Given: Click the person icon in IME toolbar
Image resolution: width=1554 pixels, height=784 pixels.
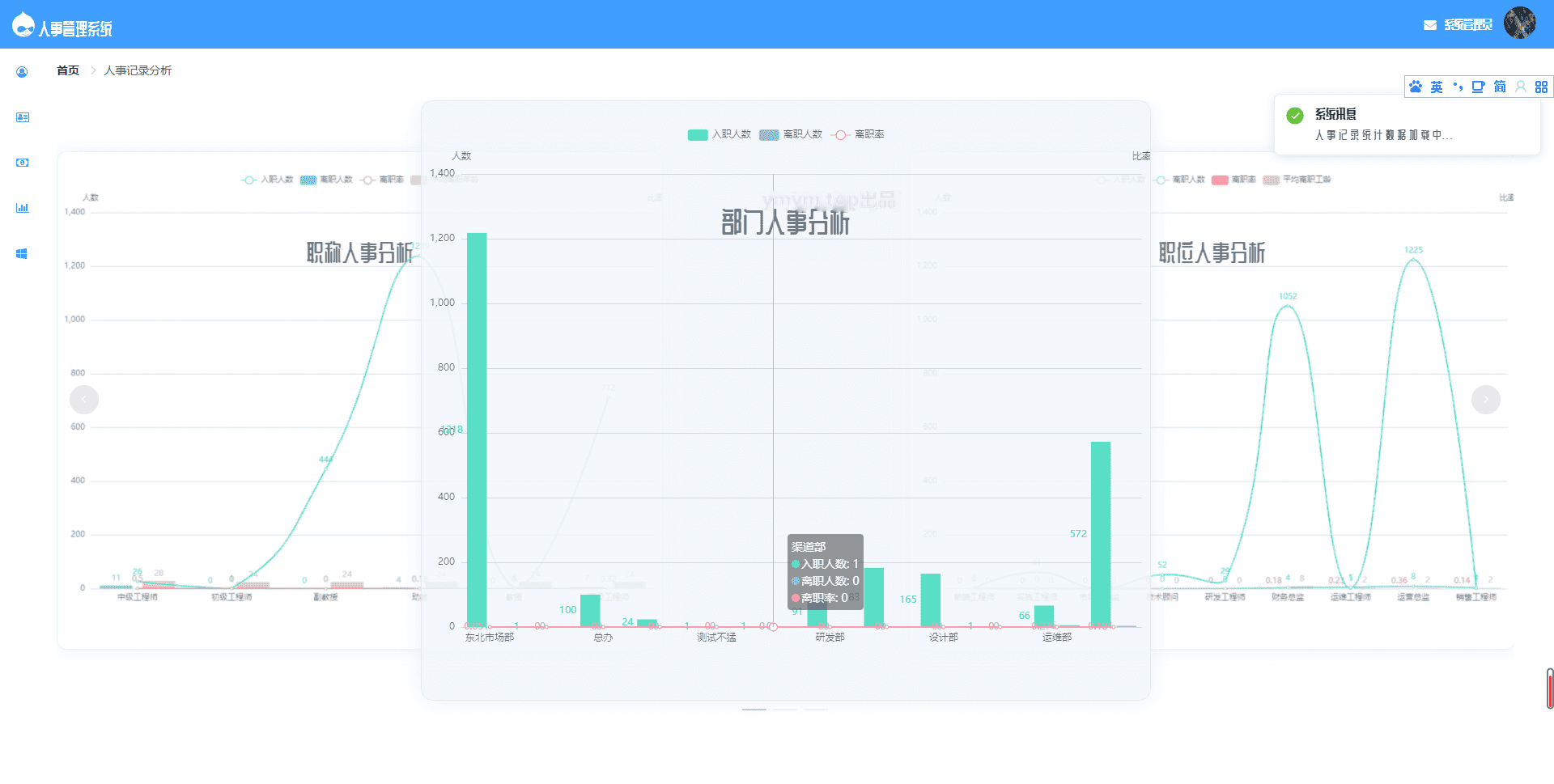Looking at the screenshot, I should pos(1521,87).
